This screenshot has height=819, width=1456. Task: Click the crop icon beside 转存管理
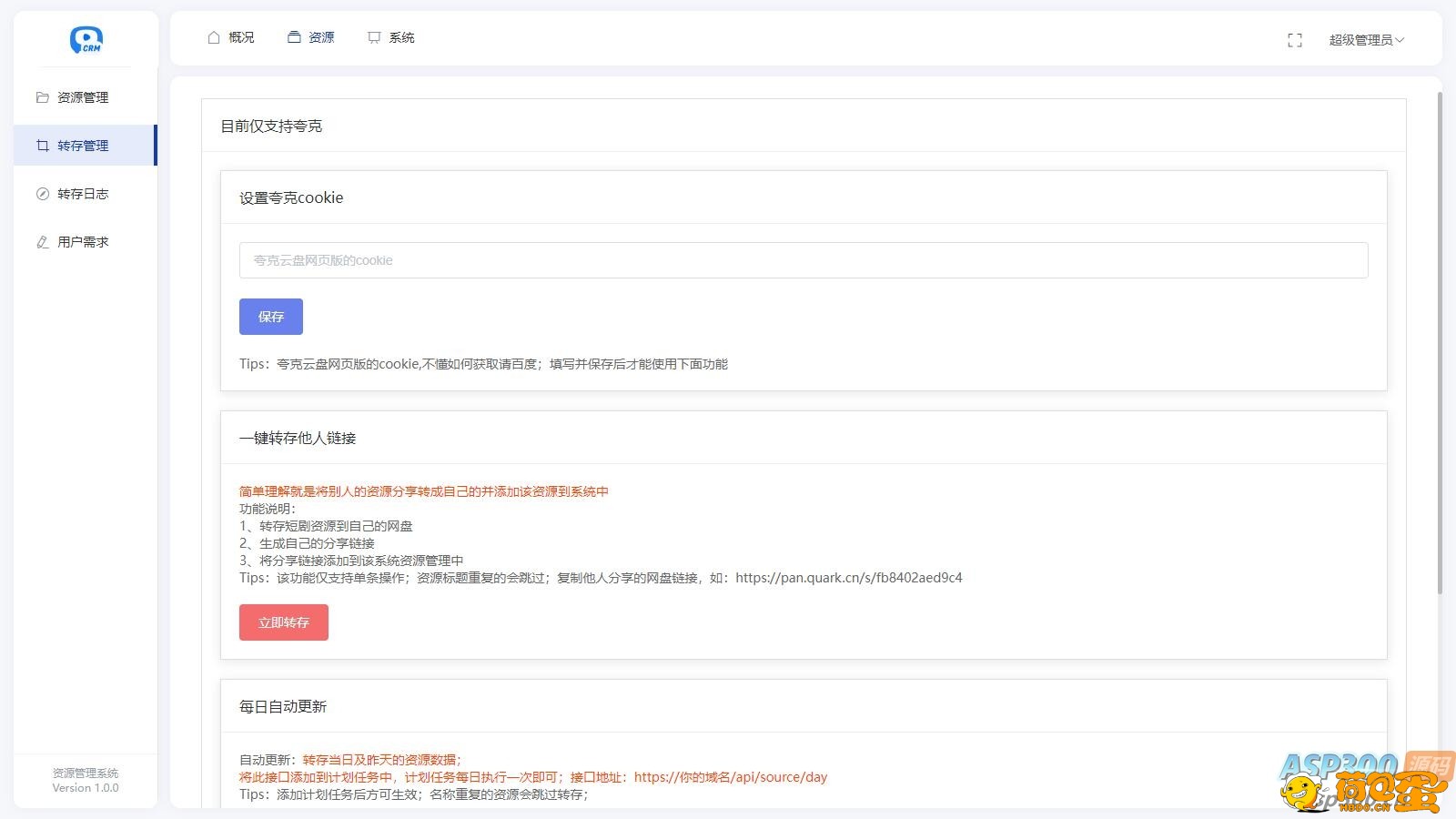42,146
